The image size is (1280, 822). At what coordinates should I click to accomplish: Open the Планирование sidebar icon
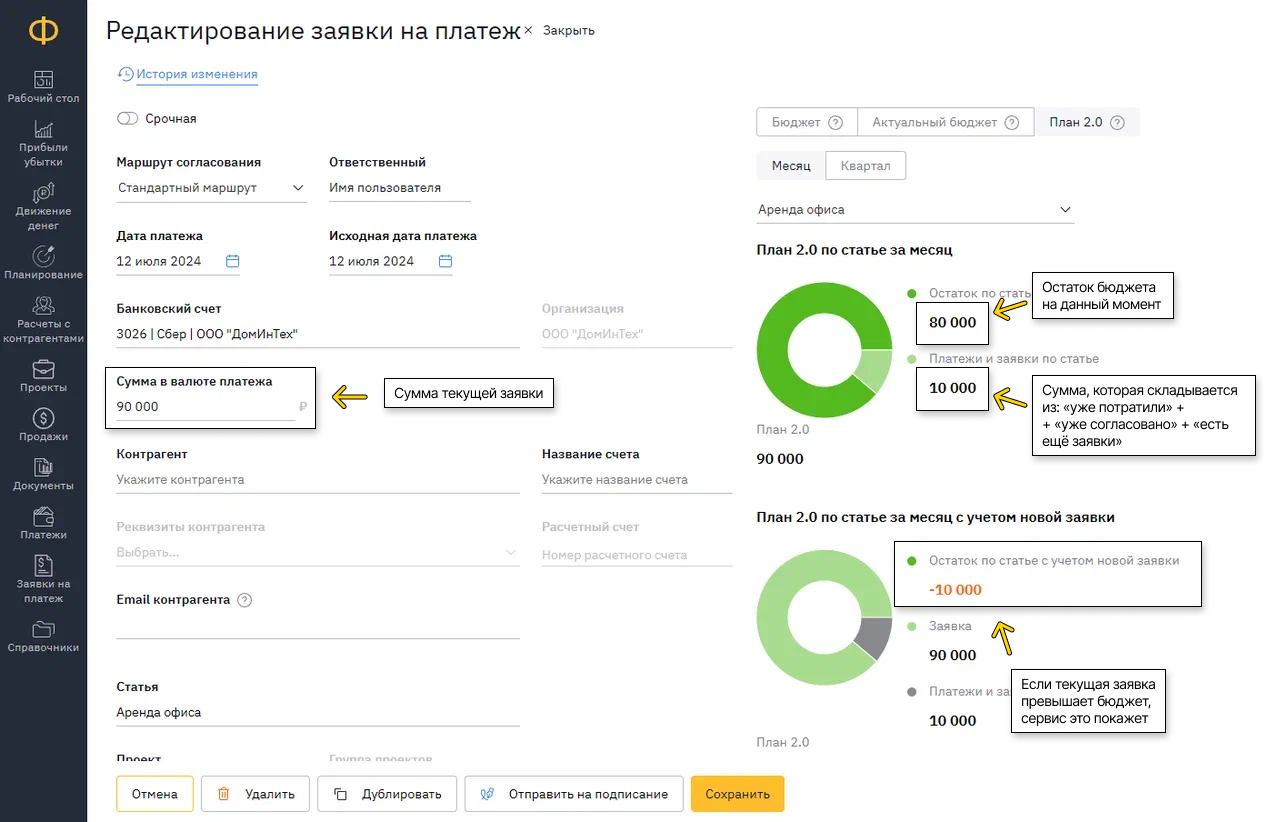click(x=43, y=257)
